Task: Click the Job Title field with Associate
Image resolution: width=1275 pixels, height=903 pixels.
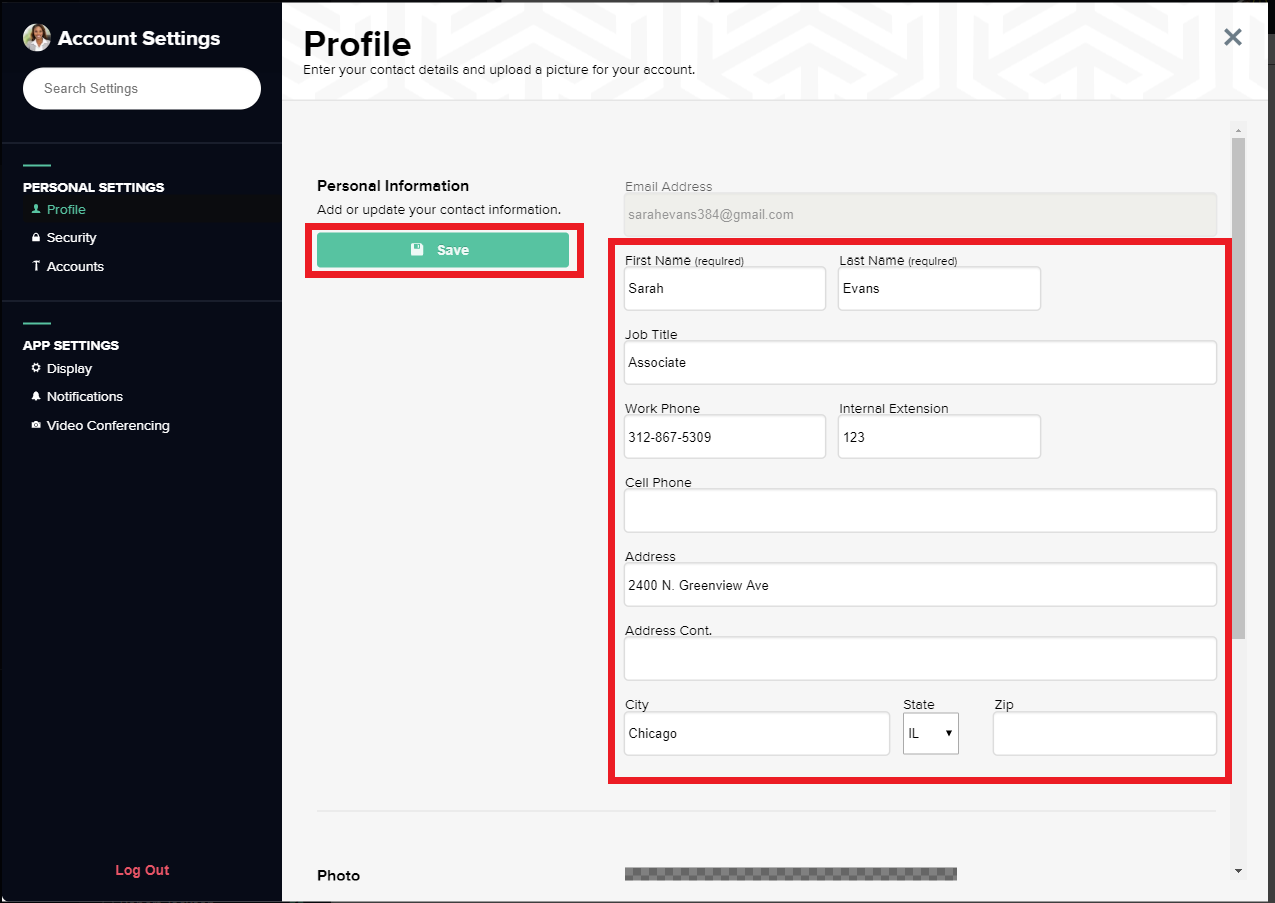Action: (x=920, y=362)
